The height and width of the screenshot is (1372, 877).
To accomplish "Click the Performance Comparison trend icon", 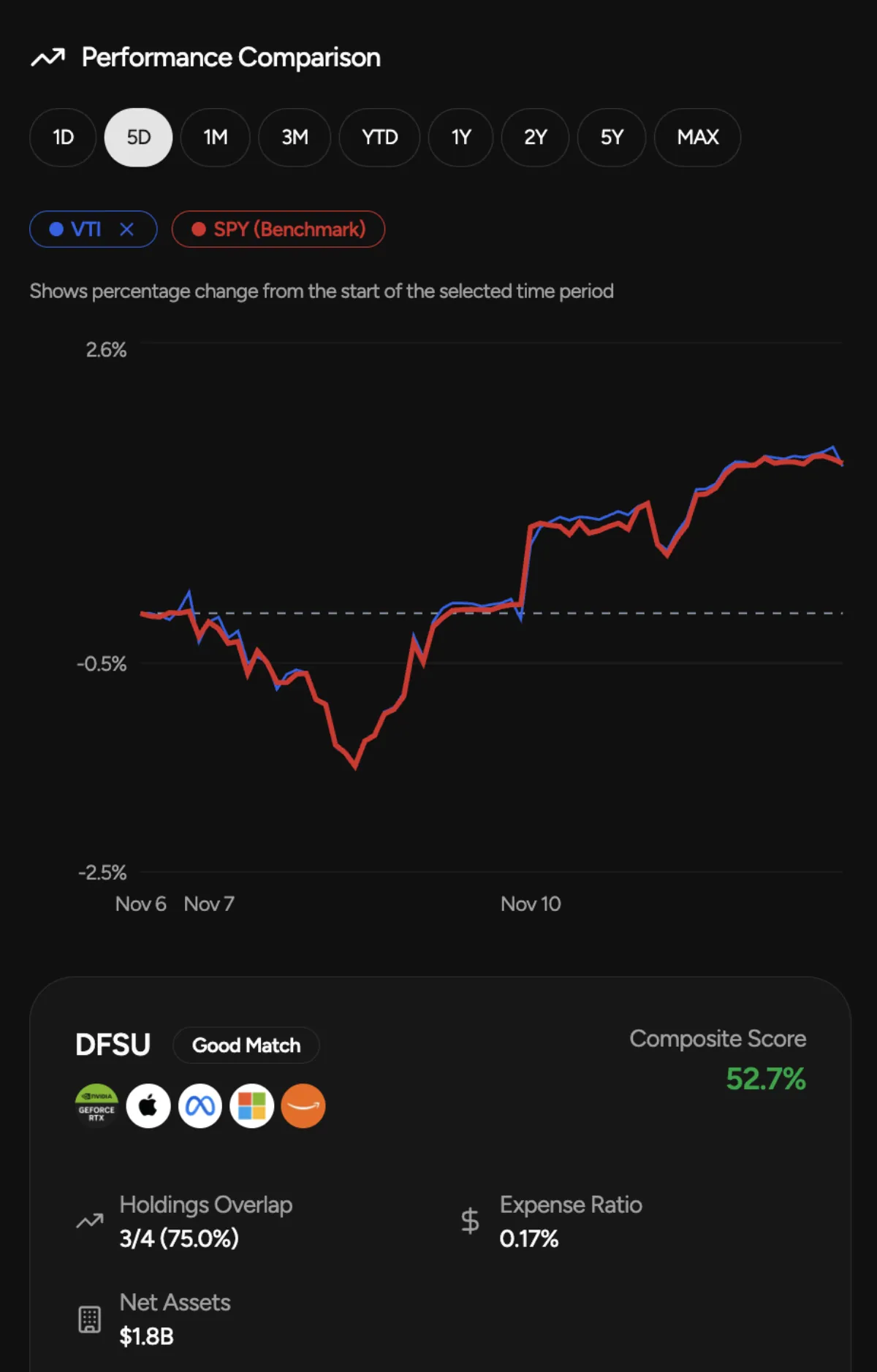I will [49, 56].
